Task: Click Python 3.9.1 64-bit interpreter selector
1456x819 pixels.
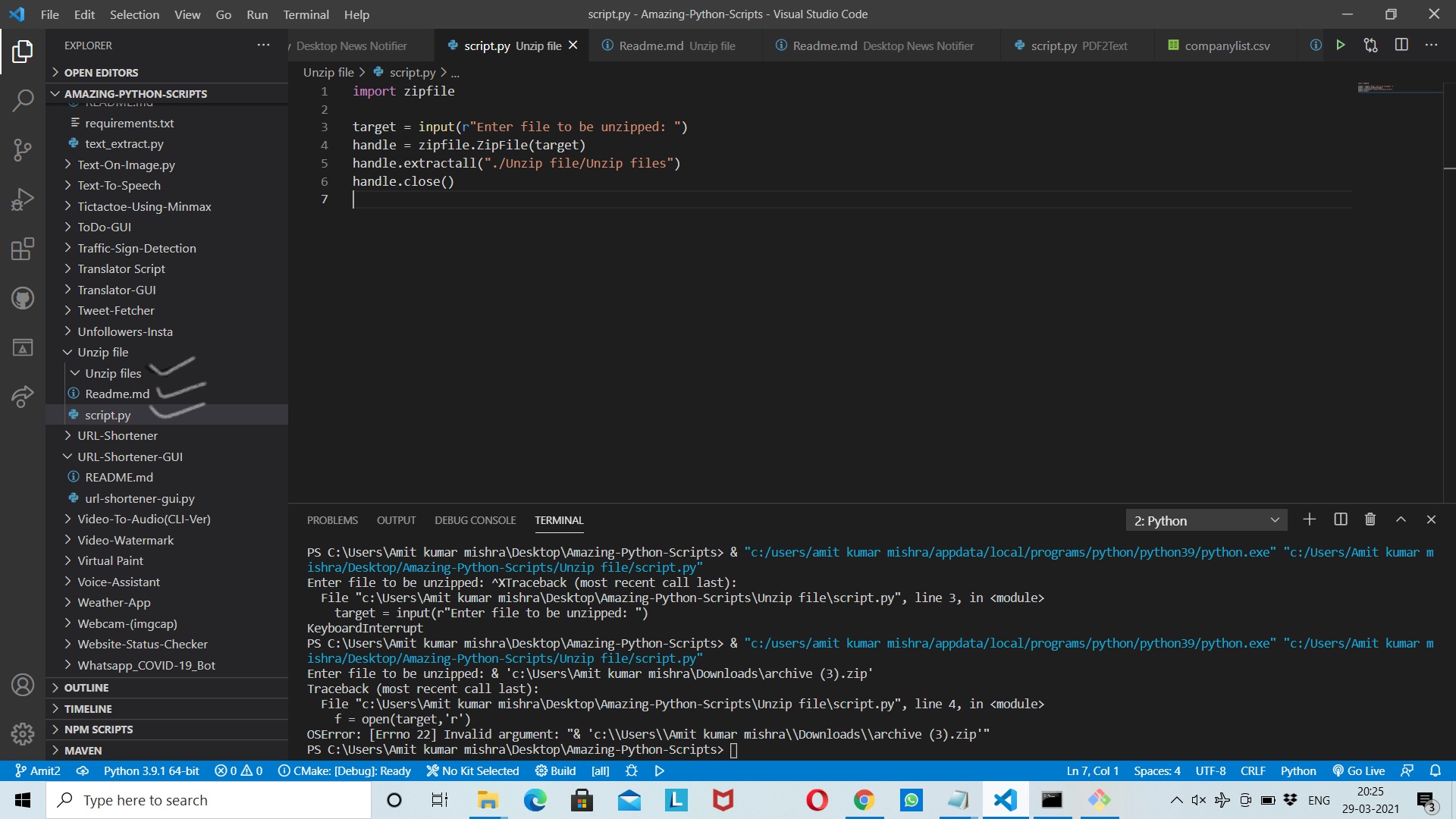Action: click(151, 770)
